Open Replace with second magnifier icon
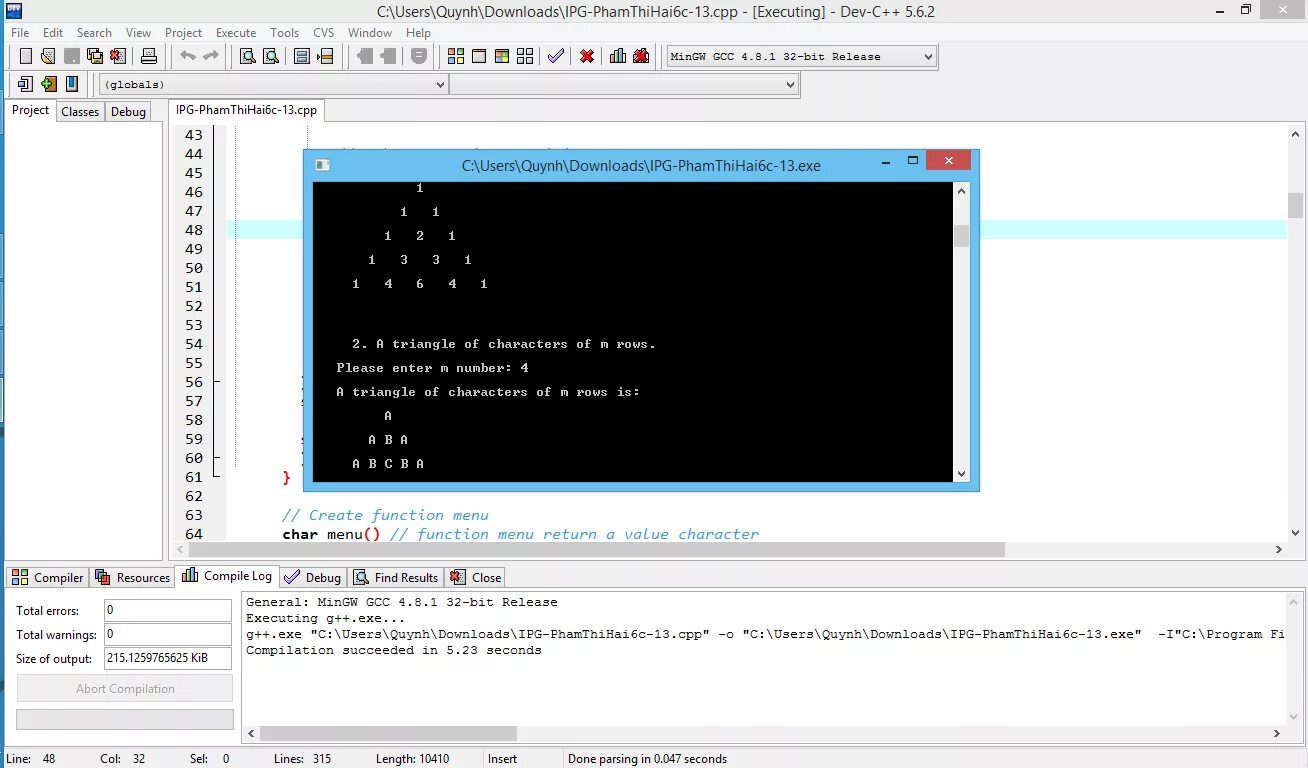Viewport: 1308px width, 768px height. click(x=270, y=56)
